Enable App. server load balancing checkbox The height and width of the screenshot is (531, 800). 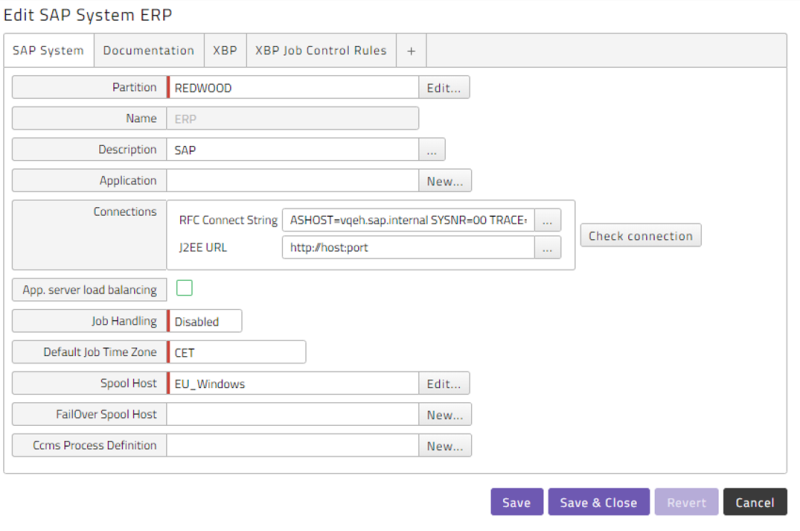tap(184, 288)
